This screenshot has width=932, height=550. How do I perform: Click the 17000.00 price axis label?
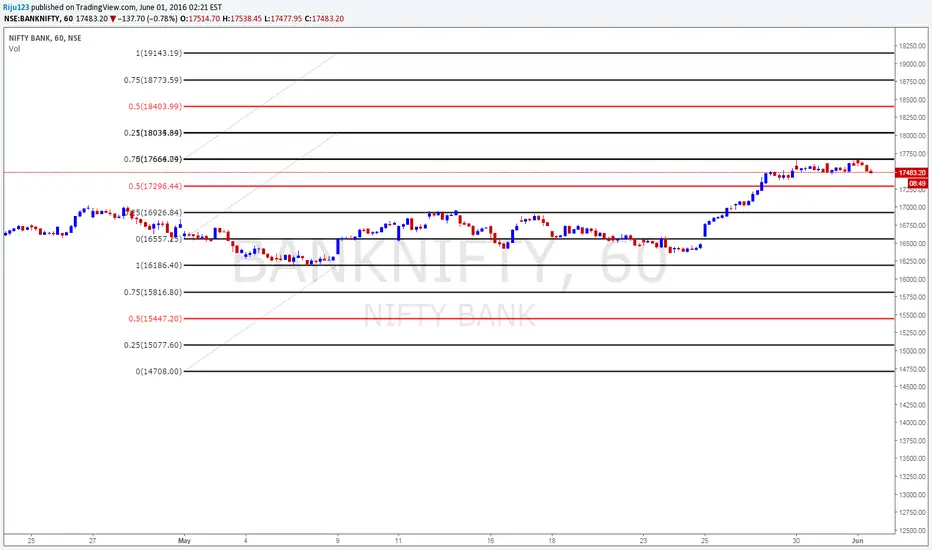(912, 208)
